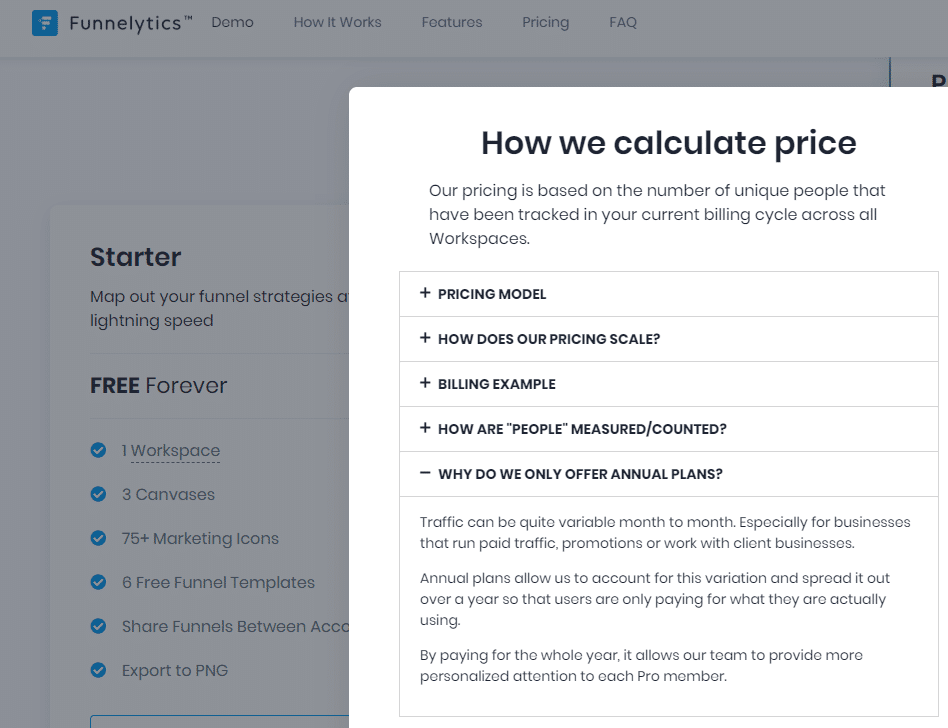The image size is (948, 728).
Task: Open the Pricing navigation link
Action: click(x=545, y=22)
